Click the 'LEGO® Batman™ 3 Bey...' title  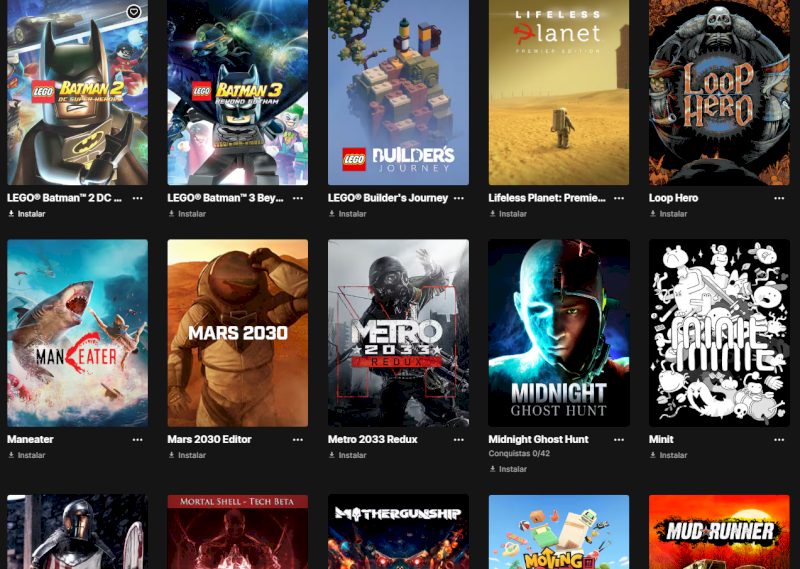click(x=226, y=198)
